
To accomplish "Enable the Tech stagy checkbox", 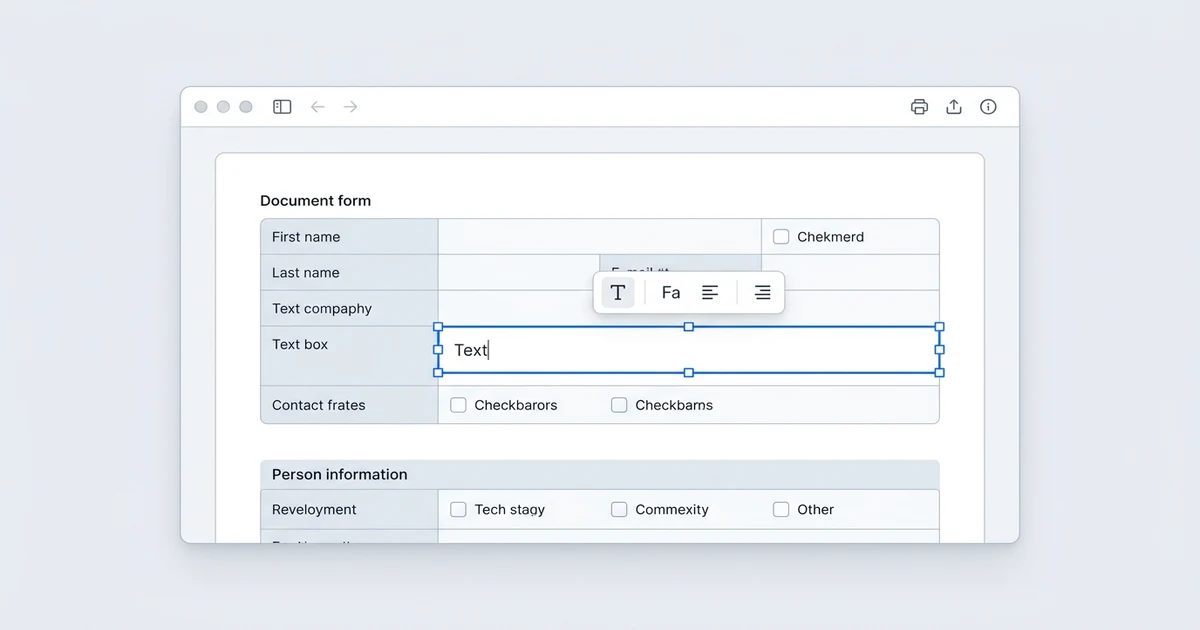I will 458,509.
